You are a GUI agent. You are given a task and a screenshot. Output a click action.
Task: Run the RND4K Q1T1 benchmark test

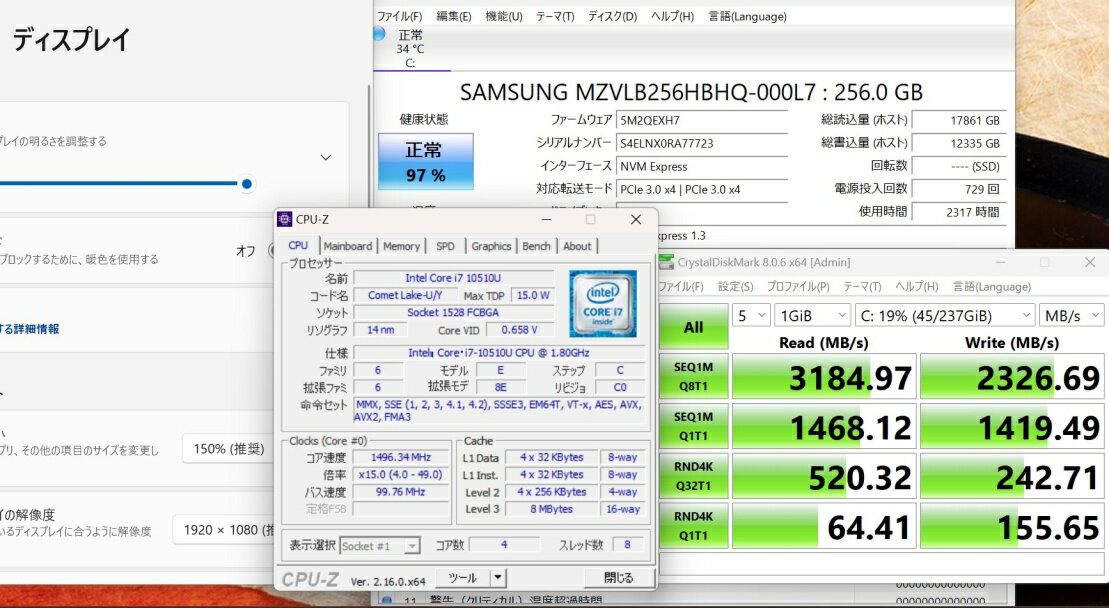(693, 526)
